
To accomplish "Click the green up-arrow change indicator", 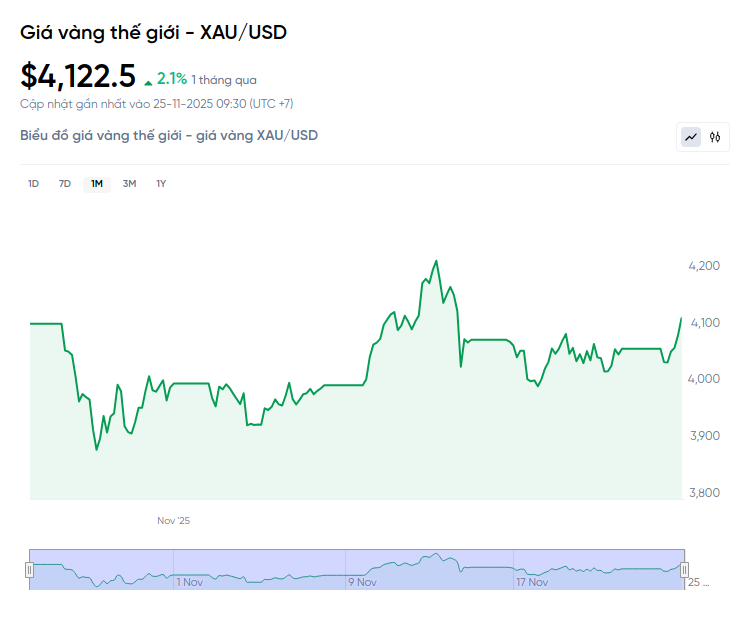I will [x=148, y=81].
